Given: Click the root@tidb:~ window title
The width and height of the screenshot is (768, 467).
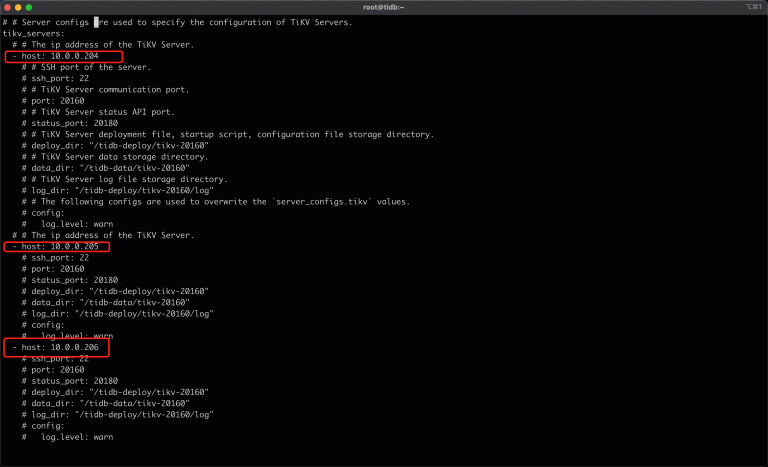Looking at the screenshot, I should coord(384,7).
